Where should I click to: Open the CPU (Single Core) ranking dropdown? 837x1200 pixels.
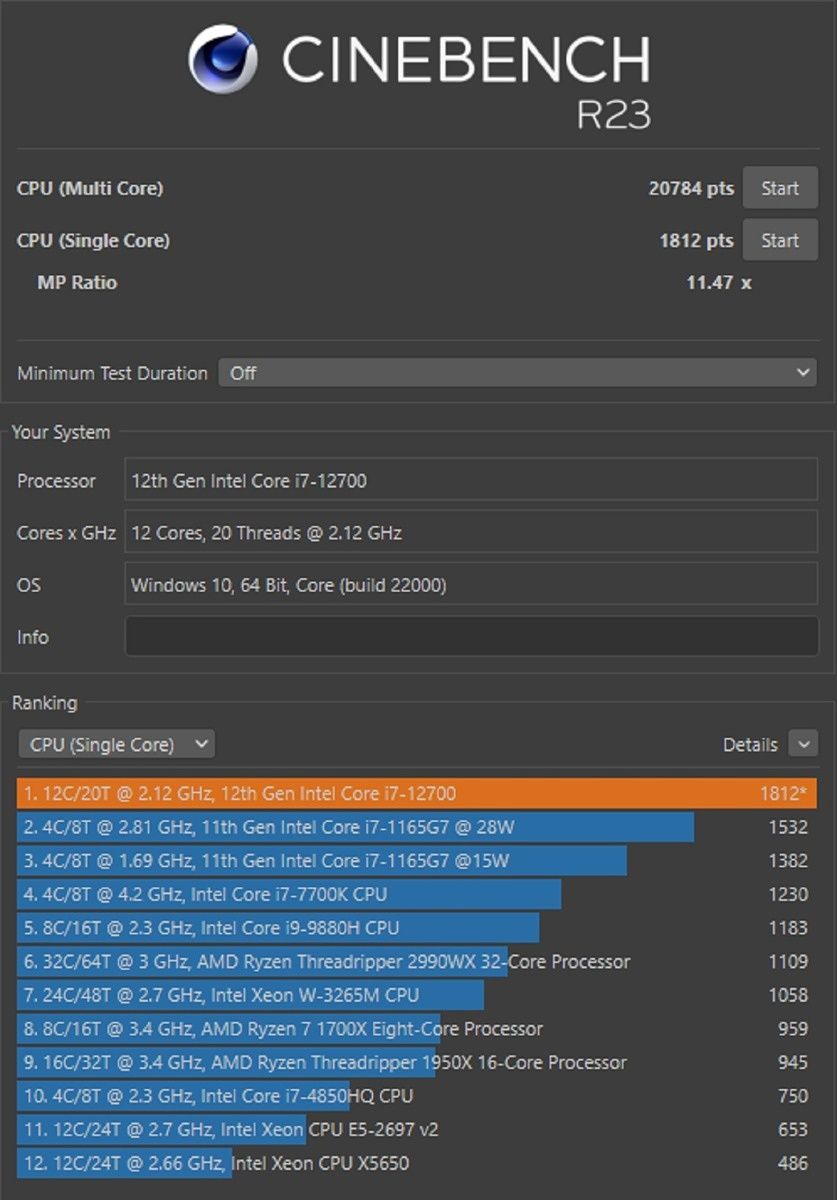(116, 744)
